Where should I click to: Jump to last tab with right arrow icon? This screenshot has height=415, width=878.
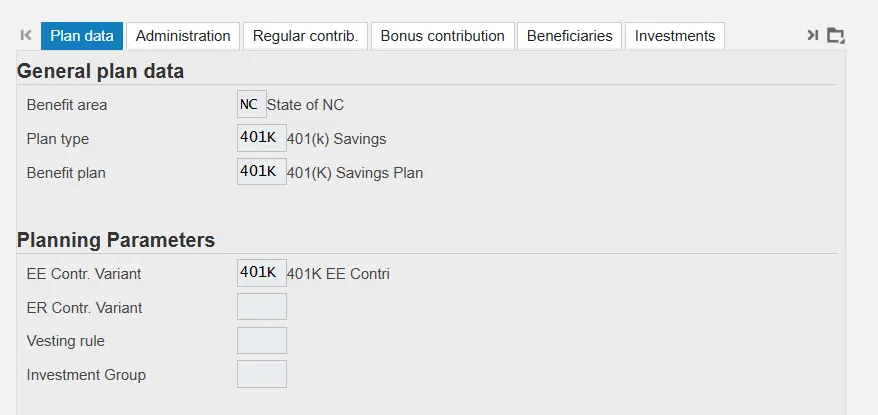click(x=812, y=36)
